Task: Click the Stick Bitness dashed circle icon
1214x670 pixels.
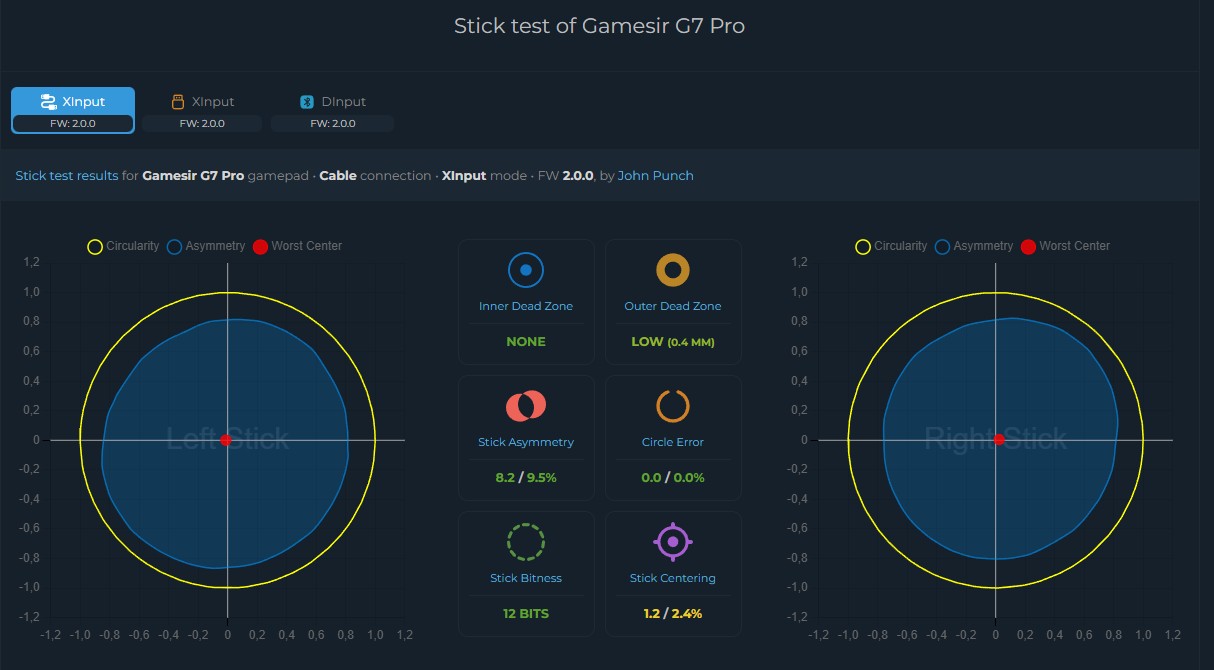Action: (525, 542)
